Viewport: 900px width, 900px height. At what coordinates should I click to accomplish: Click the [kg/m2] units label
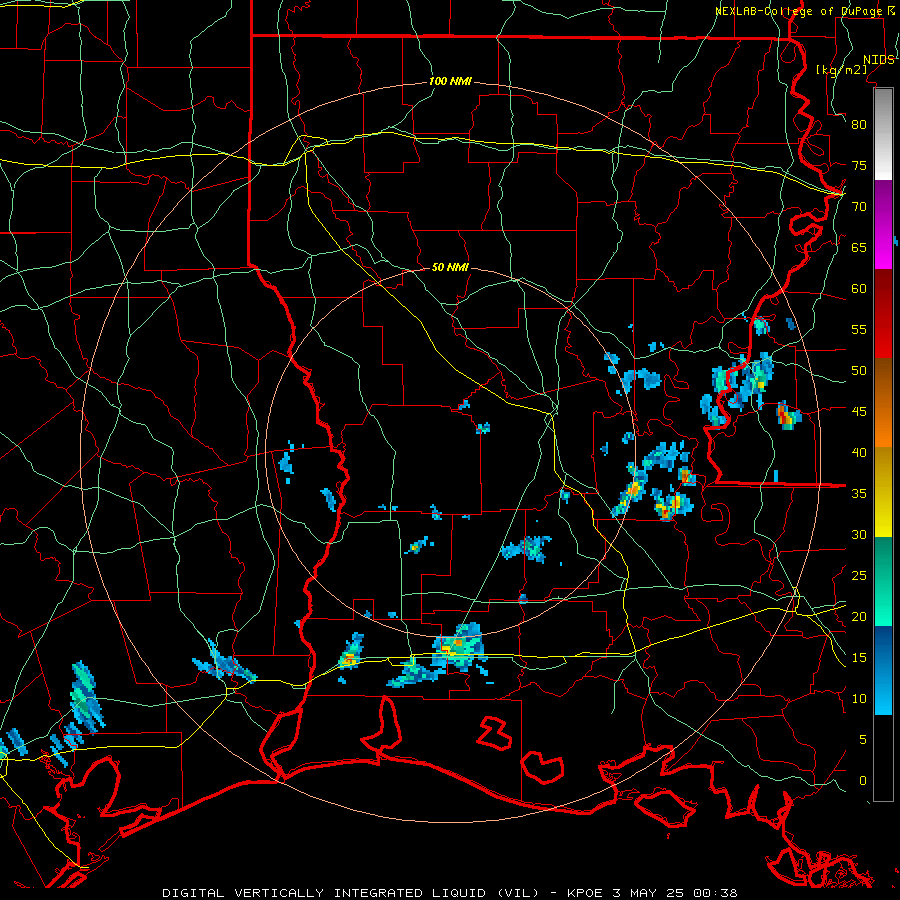[841, 70]
